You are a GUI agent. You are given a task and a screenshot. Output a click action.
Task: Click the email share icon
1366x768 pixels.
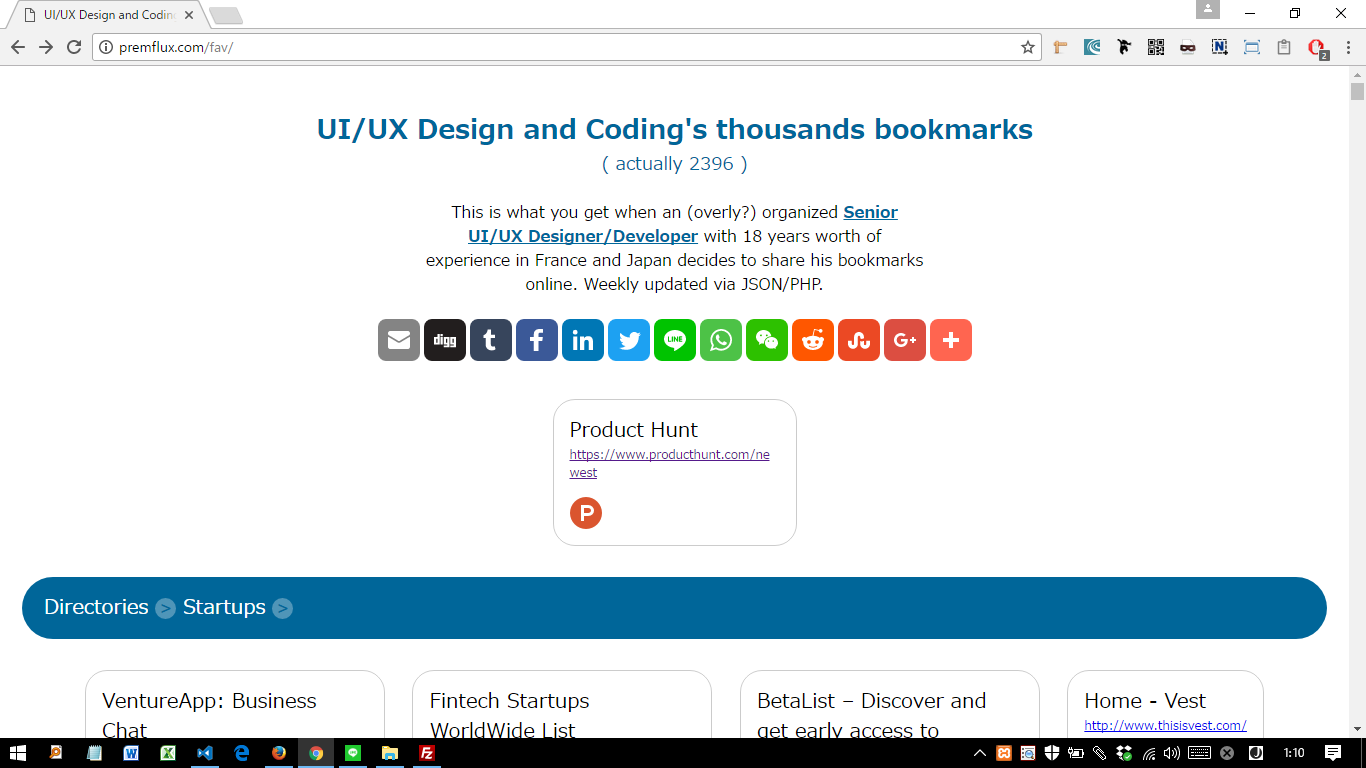399,340
